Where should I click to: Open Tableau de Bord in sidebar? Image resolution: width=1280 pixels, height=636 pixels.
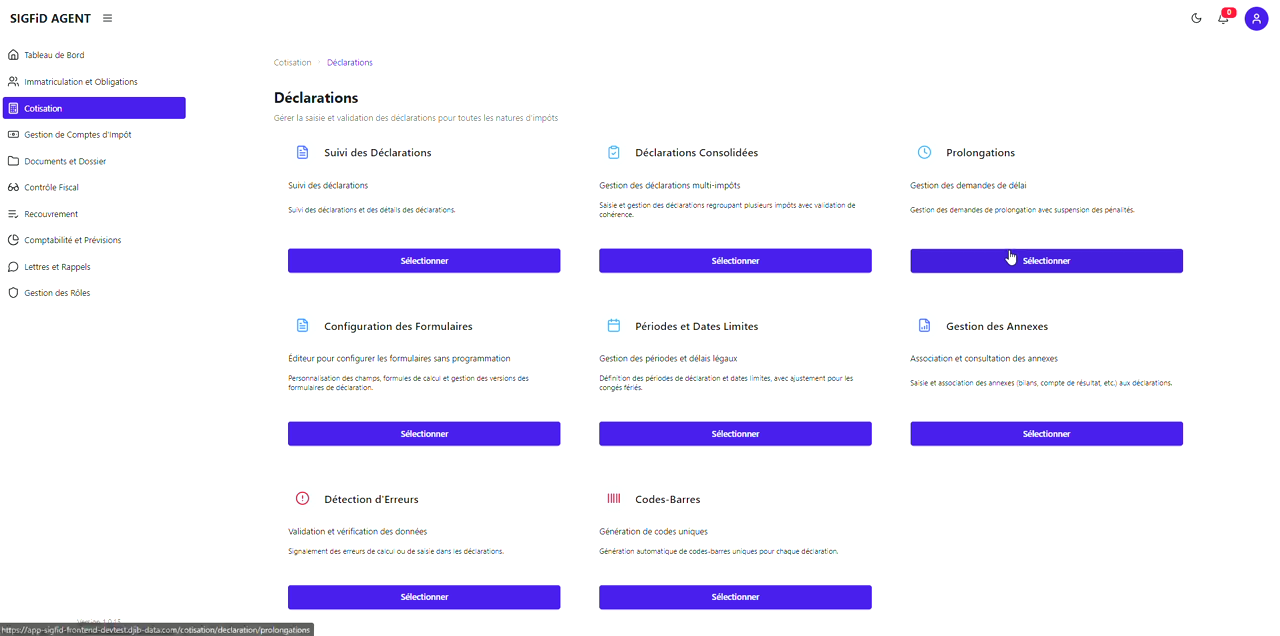(x=54, y=55)
